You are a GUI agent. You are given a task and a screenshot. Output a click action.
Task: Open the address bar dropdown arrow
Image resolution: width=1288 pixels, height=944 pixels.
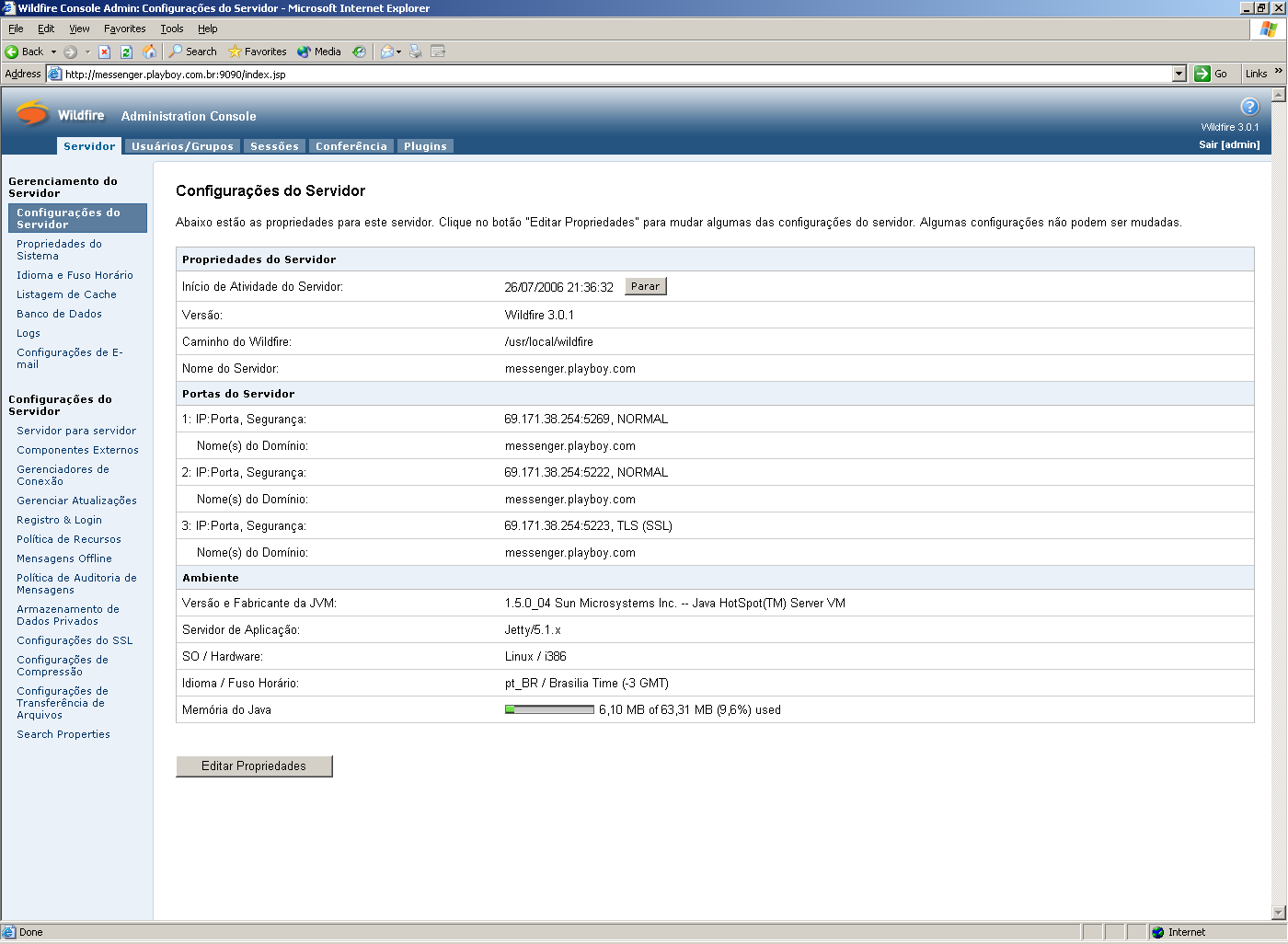click(x=1179, y=74)
